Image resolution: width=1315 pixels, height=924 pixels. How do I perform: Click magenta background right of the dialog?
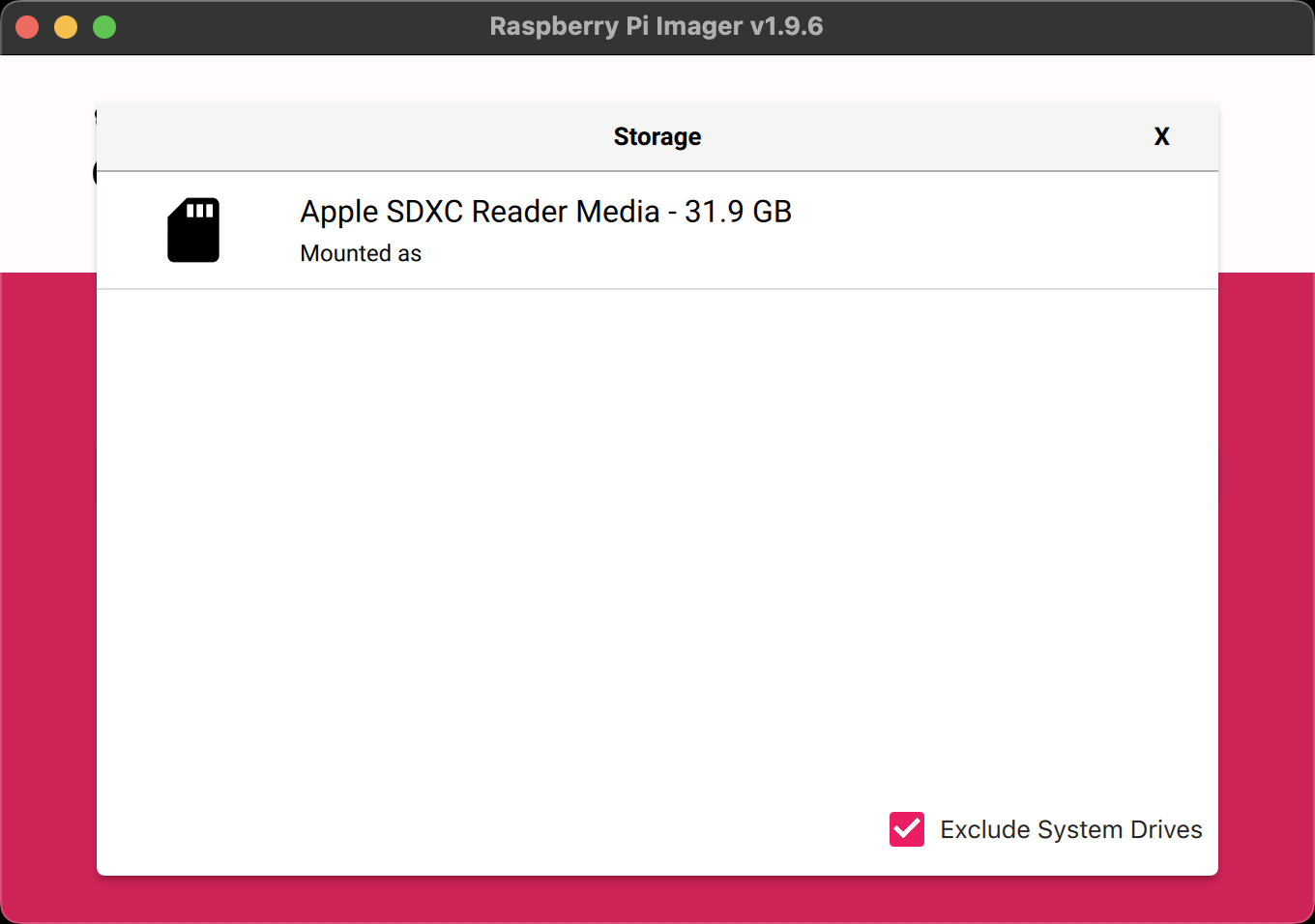tap(1266, 580)
